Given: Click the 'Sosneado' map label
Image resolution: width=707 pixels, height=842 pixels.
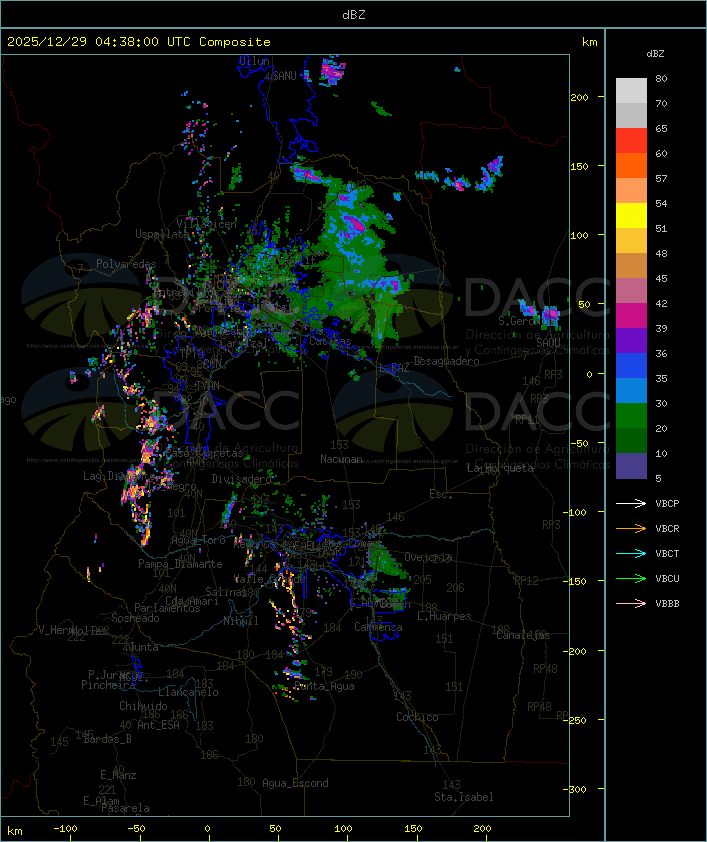Looking at the screenshot, I should pos(136,618).
